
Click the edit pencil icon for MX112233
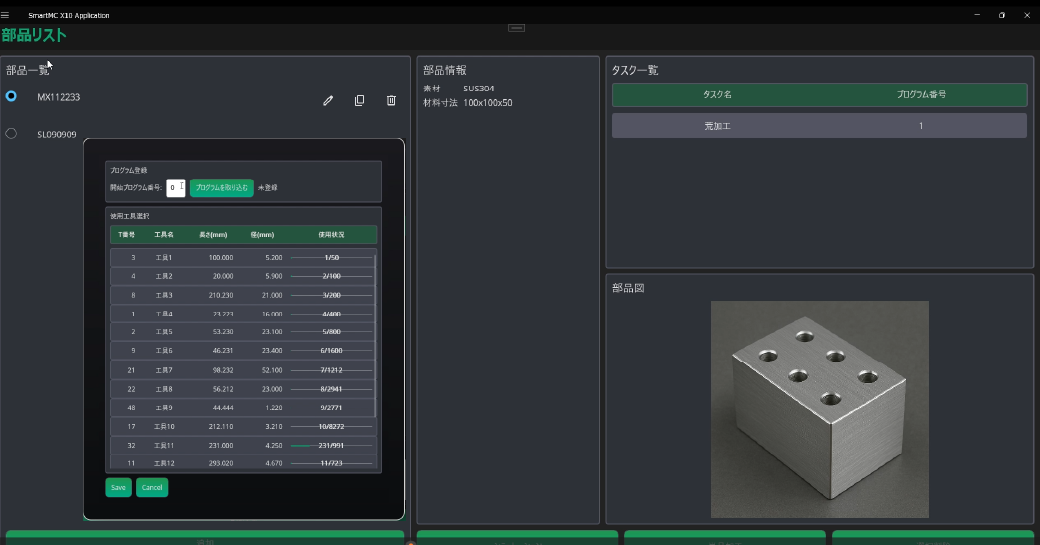click(x=328, y=101)
